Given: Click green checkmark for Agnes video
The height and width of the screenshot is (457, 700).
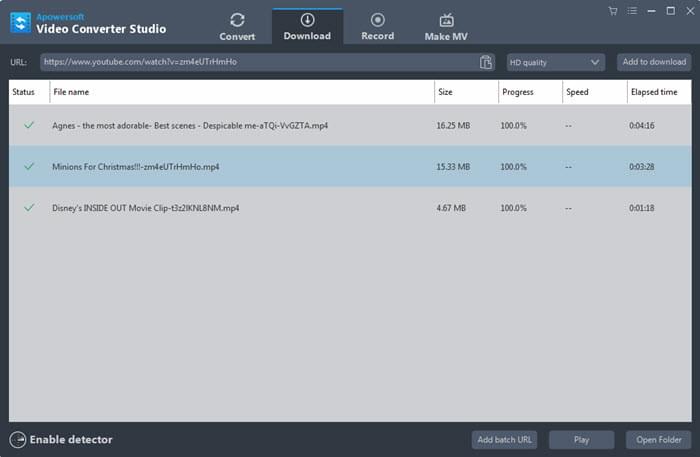Looking at the screenshot, I should pyautogui.click(x=29, y=125).
